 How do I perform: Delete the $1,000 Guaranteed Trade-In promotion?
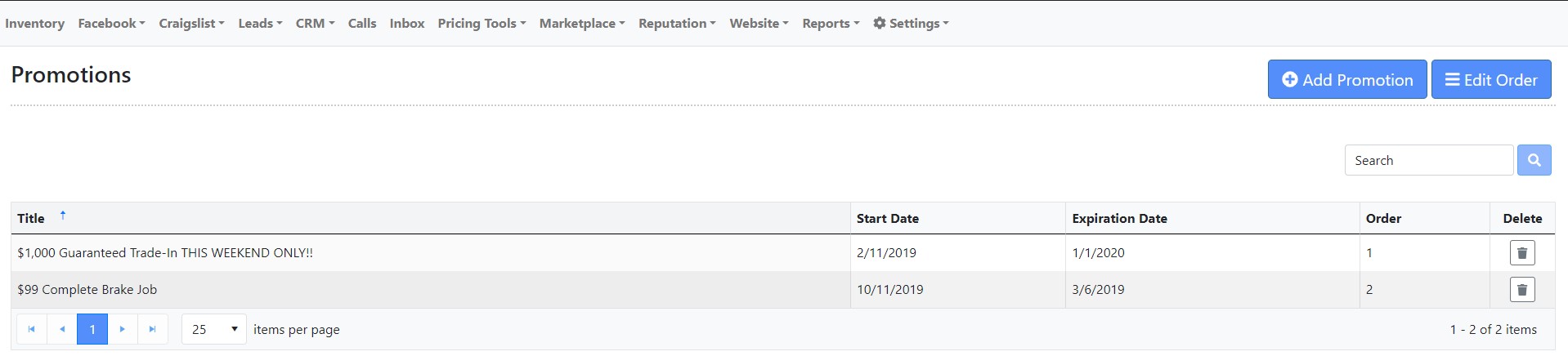[1521, 253]
